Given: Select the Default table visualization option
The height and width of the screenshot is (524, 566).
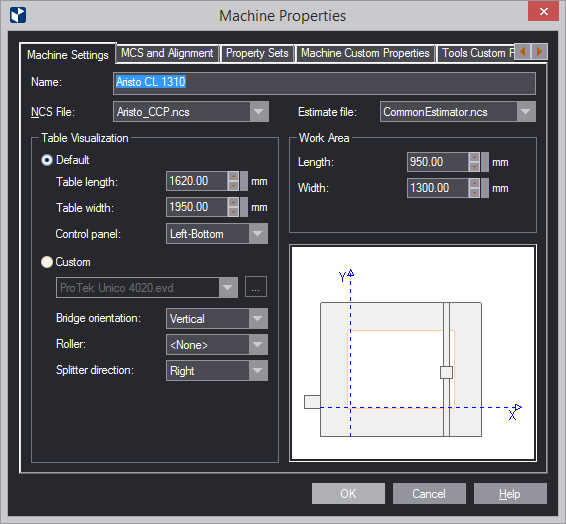Looking at the screenshot, I should 47,160.
